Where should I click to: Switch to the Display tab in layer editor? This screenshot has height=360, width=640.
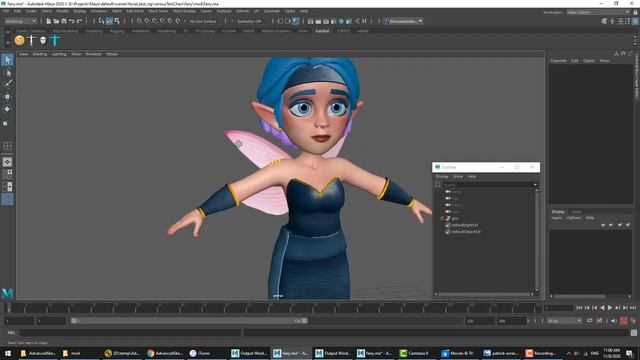(x=558, y=211)
